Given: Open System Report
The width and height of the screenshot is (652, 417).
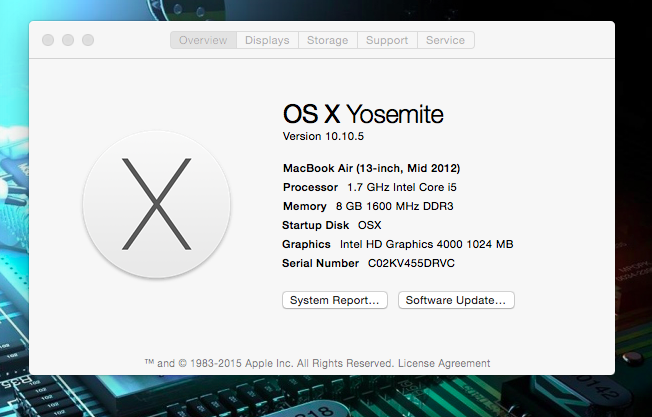Looking at the screenshot, I should 334,300.
